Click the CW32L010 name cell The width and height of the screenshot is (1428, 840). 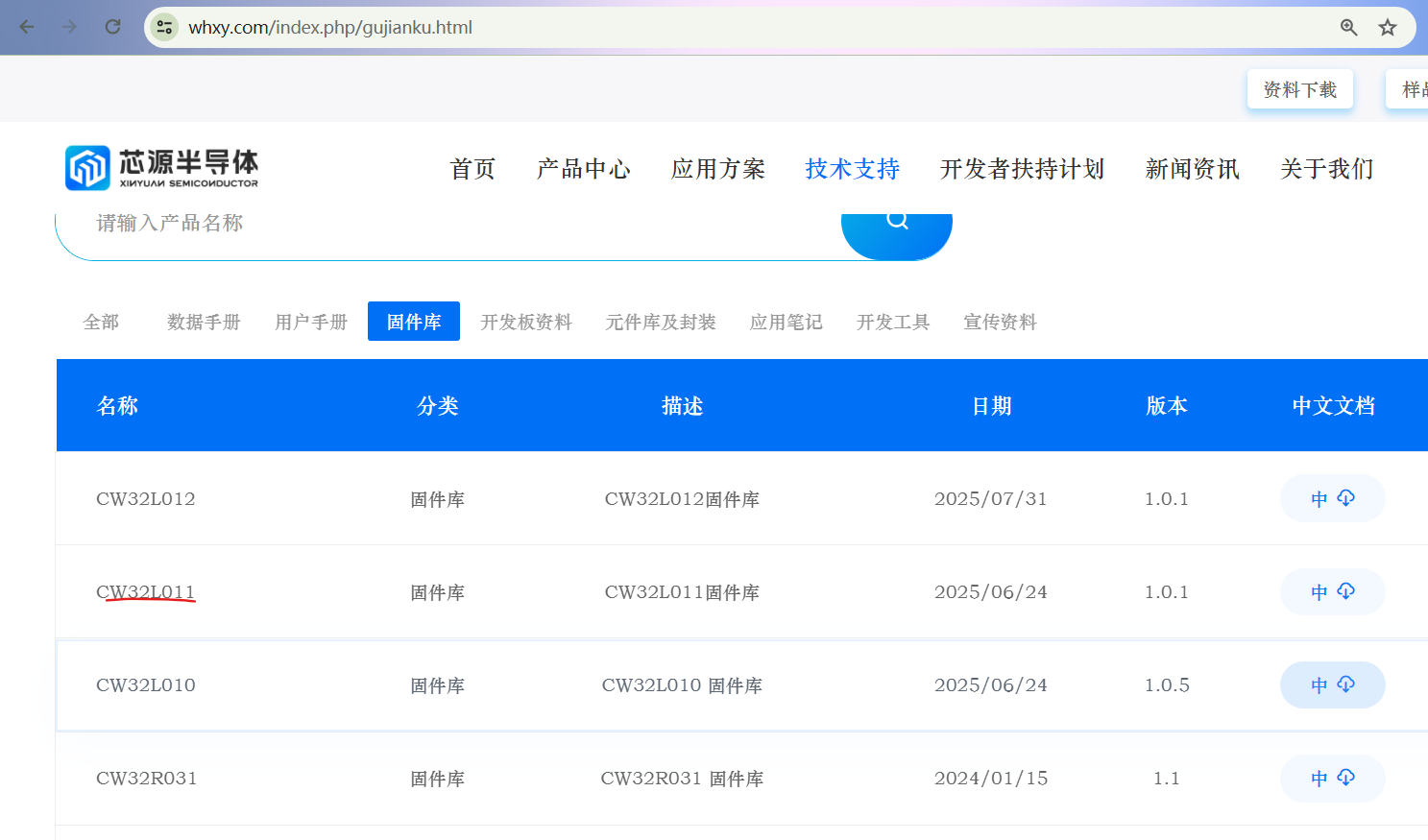pos(146,685)
